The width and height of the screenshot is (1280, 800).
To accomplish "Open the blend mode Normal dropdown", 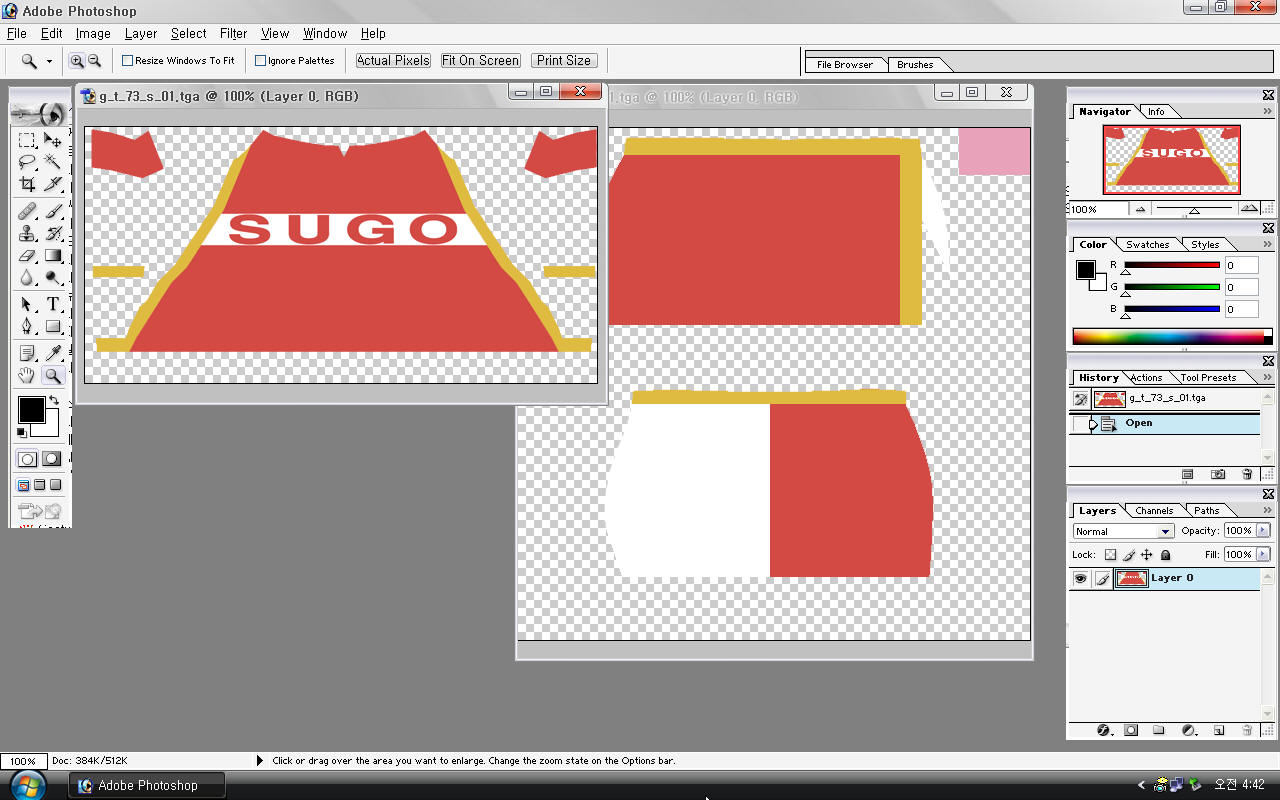I will click(x=1123, y=532).
